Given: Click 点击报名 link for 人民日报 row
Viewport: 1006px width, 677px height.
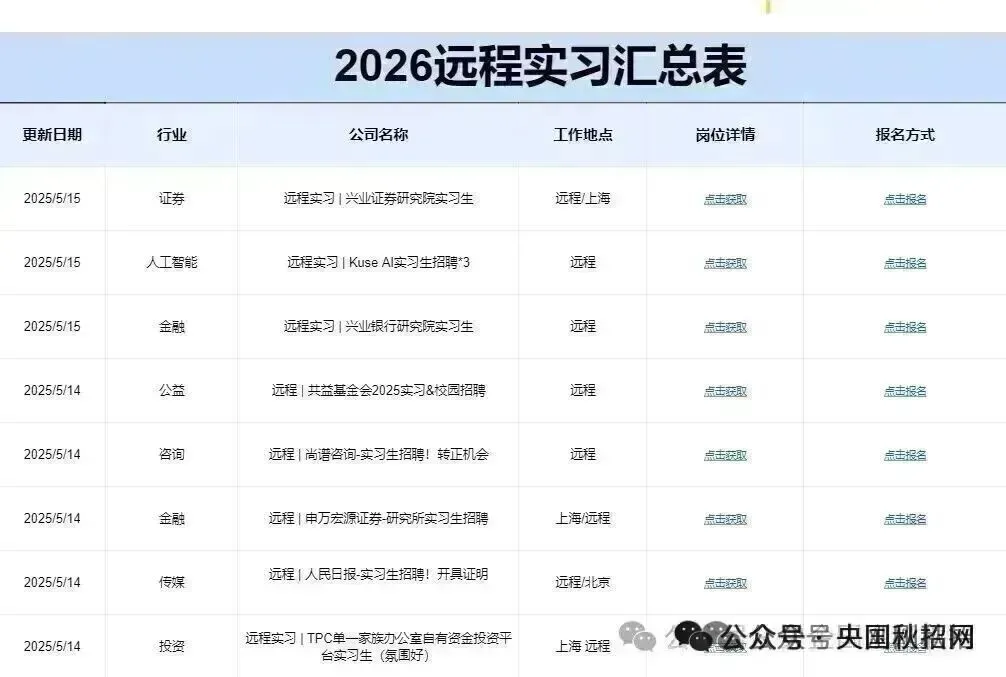Looking at the screenshot, I should point(905,583).
